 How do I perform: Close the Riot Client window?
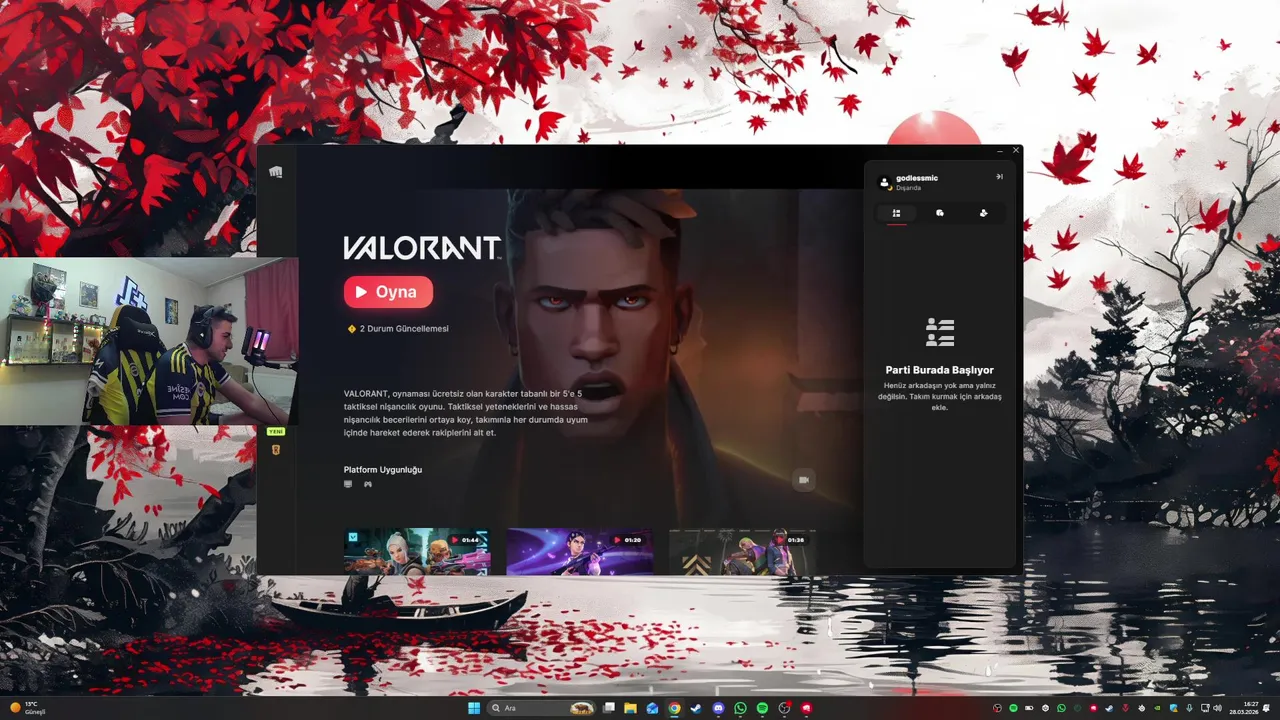pyautogui.click(x=1016, y=151)
